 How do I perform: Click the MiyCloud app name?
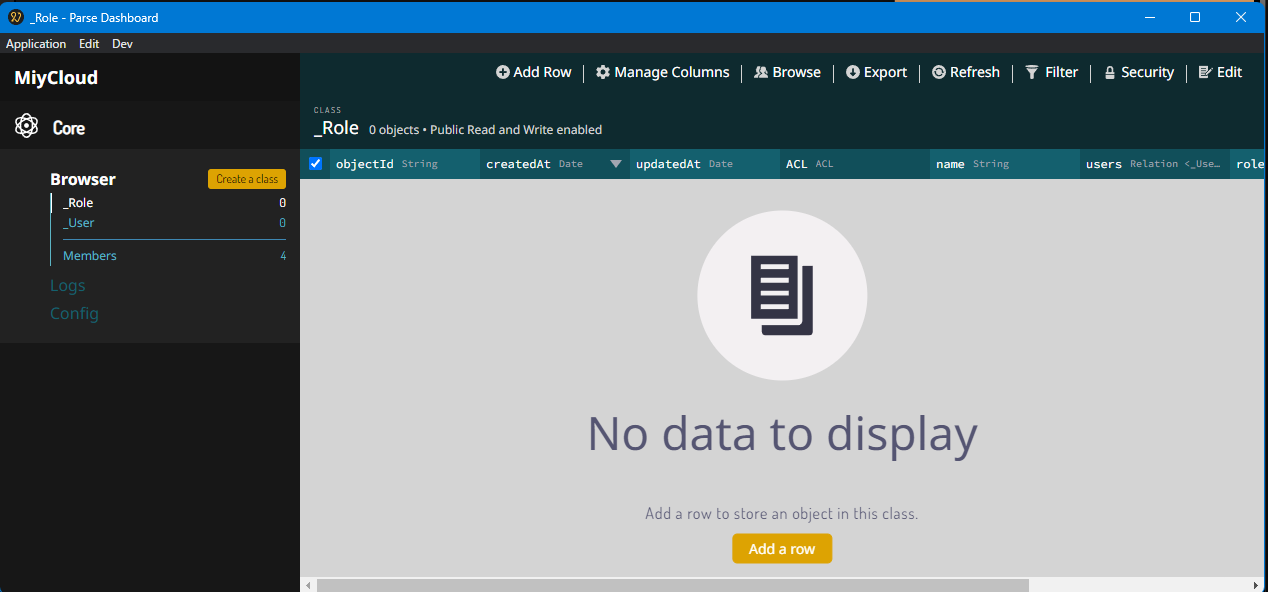tap(56, 78)
